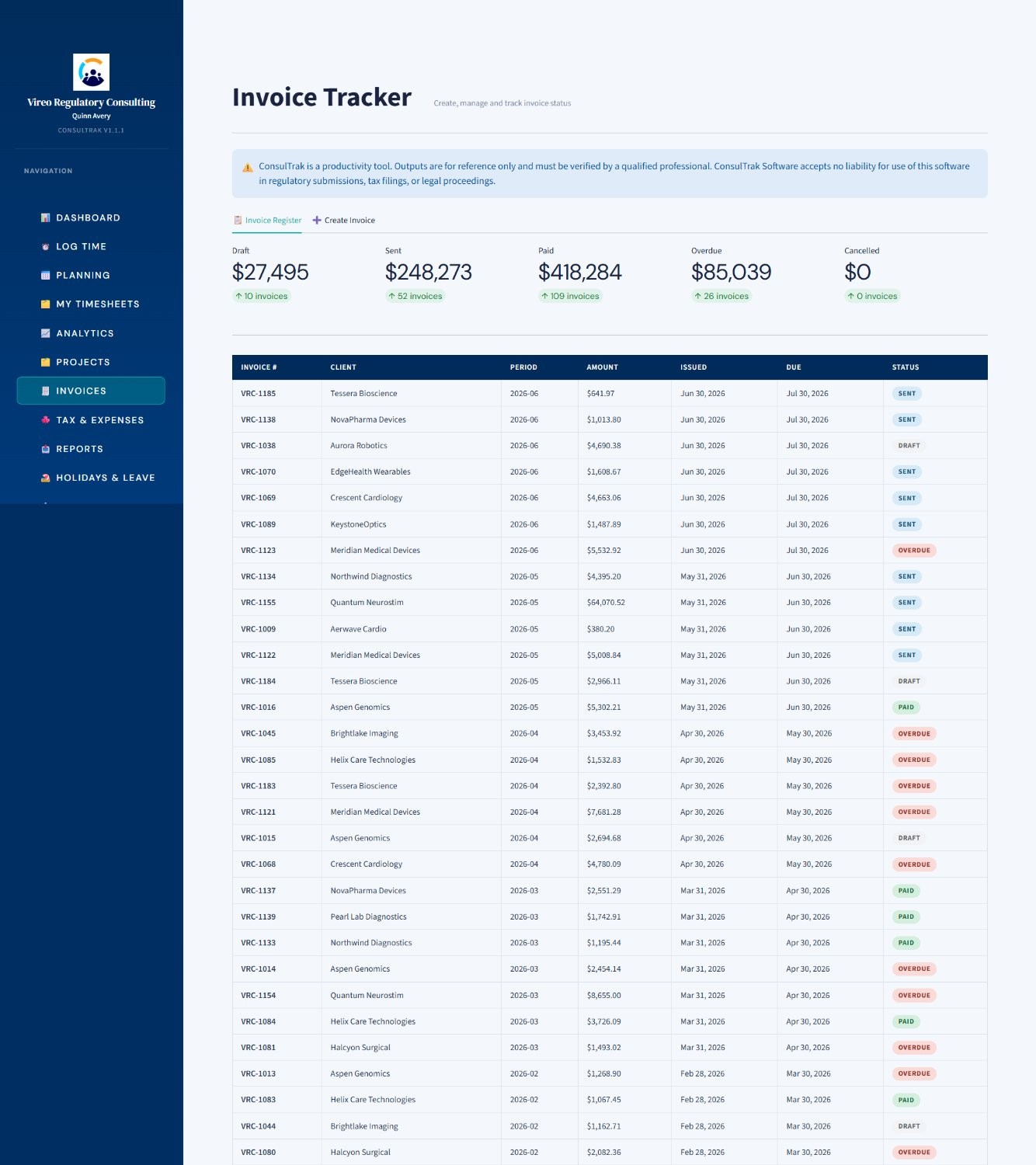Click the Paid status of VRC-1016
Screen dimensions: 1036x1165
click(x=906, y=708)
